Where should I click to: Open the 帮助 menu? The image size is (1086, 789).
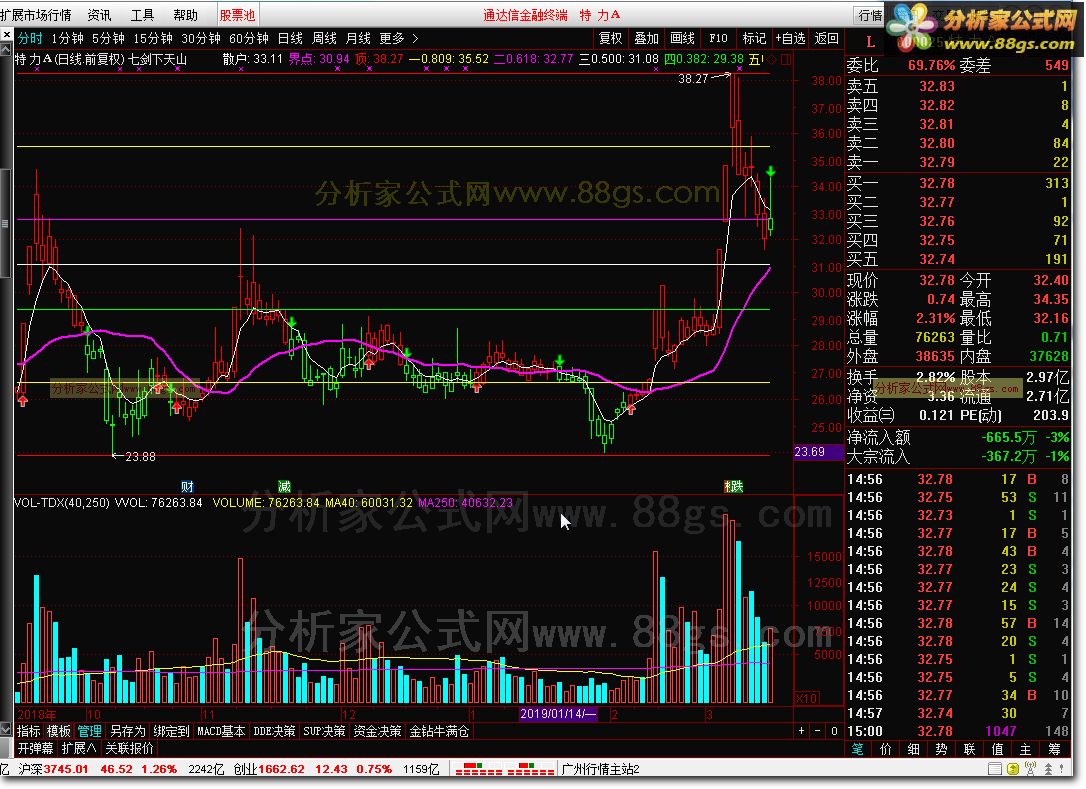click(x=185, y=15)
